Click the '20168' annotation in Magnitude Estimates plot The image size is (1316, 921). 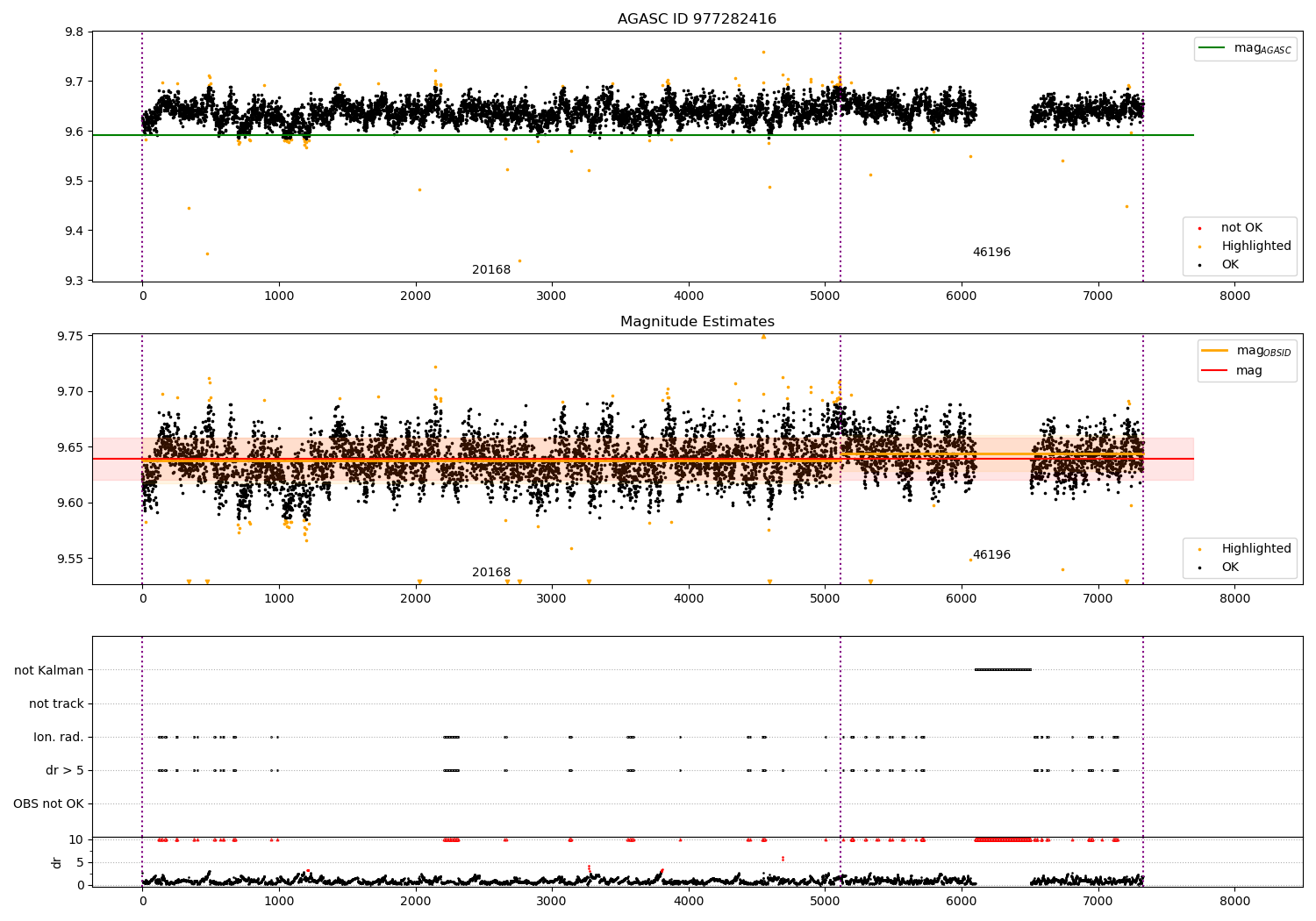click(x=491, y=573)
